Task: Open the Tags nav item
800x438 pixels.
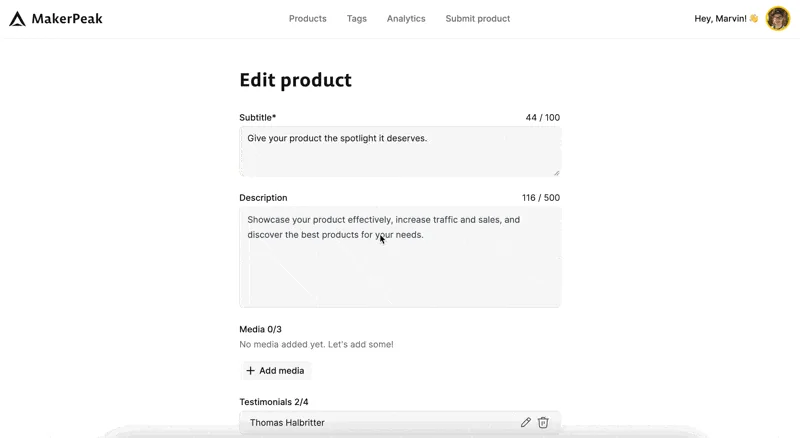Action: pyautogui.click(x=356, y=19)
